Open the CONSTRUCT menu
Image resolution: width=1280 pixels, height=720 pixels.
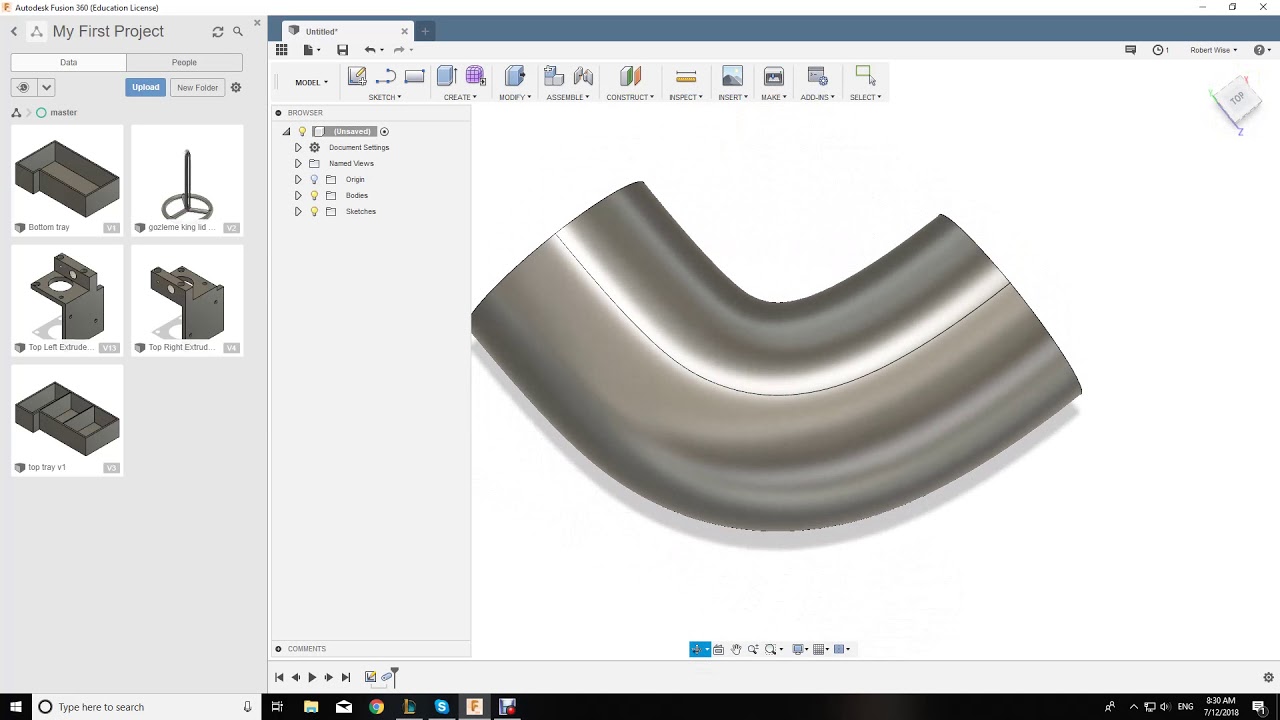point(630,97)
